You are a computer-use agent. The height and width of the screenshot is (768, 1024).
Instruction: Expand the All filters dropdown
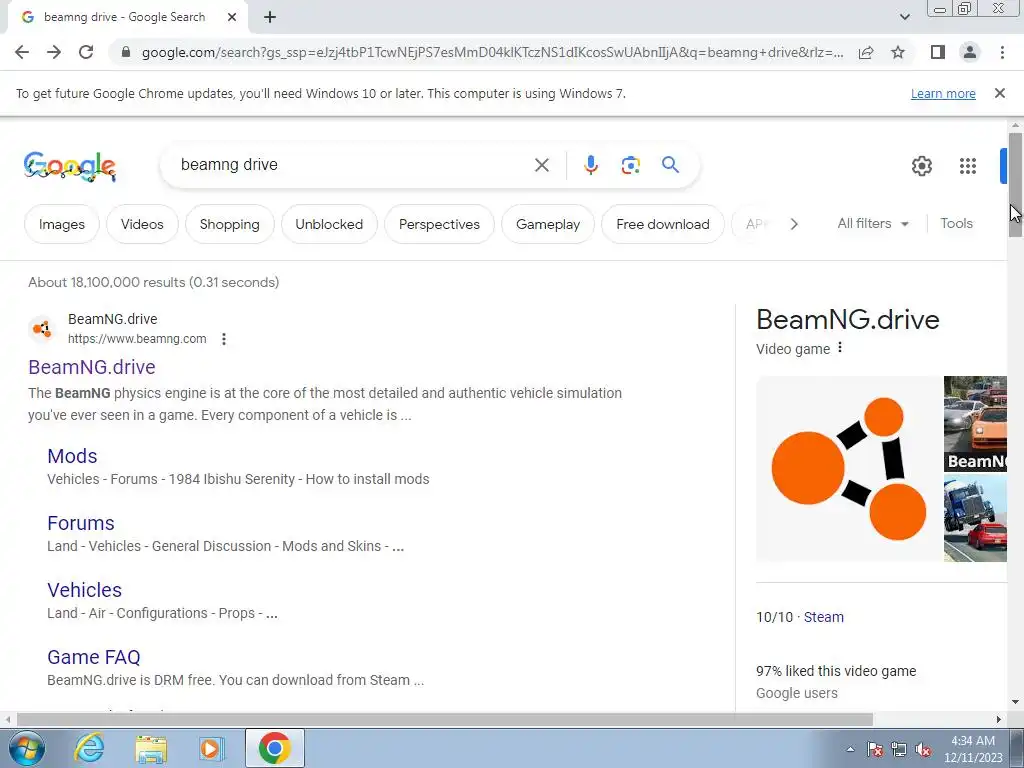pos(873,223)
